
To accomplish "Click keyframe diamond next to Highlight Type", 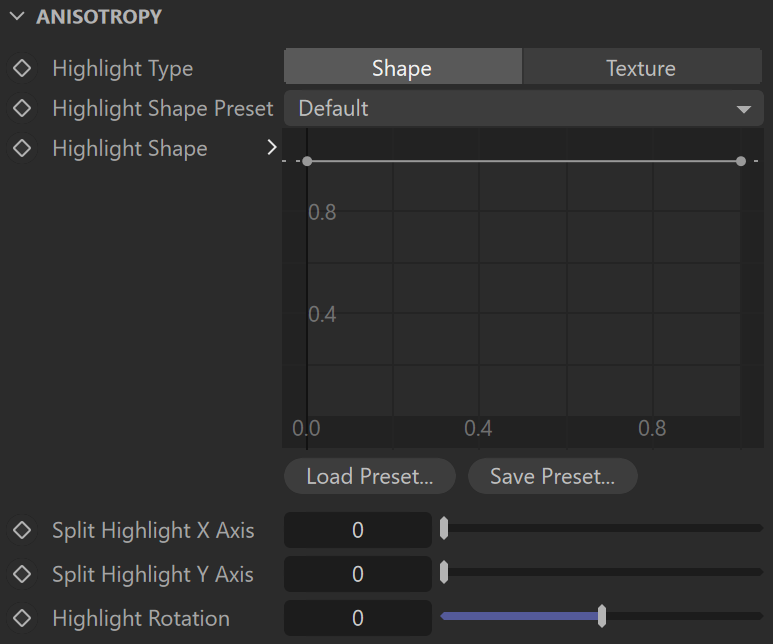I will 22,68.
